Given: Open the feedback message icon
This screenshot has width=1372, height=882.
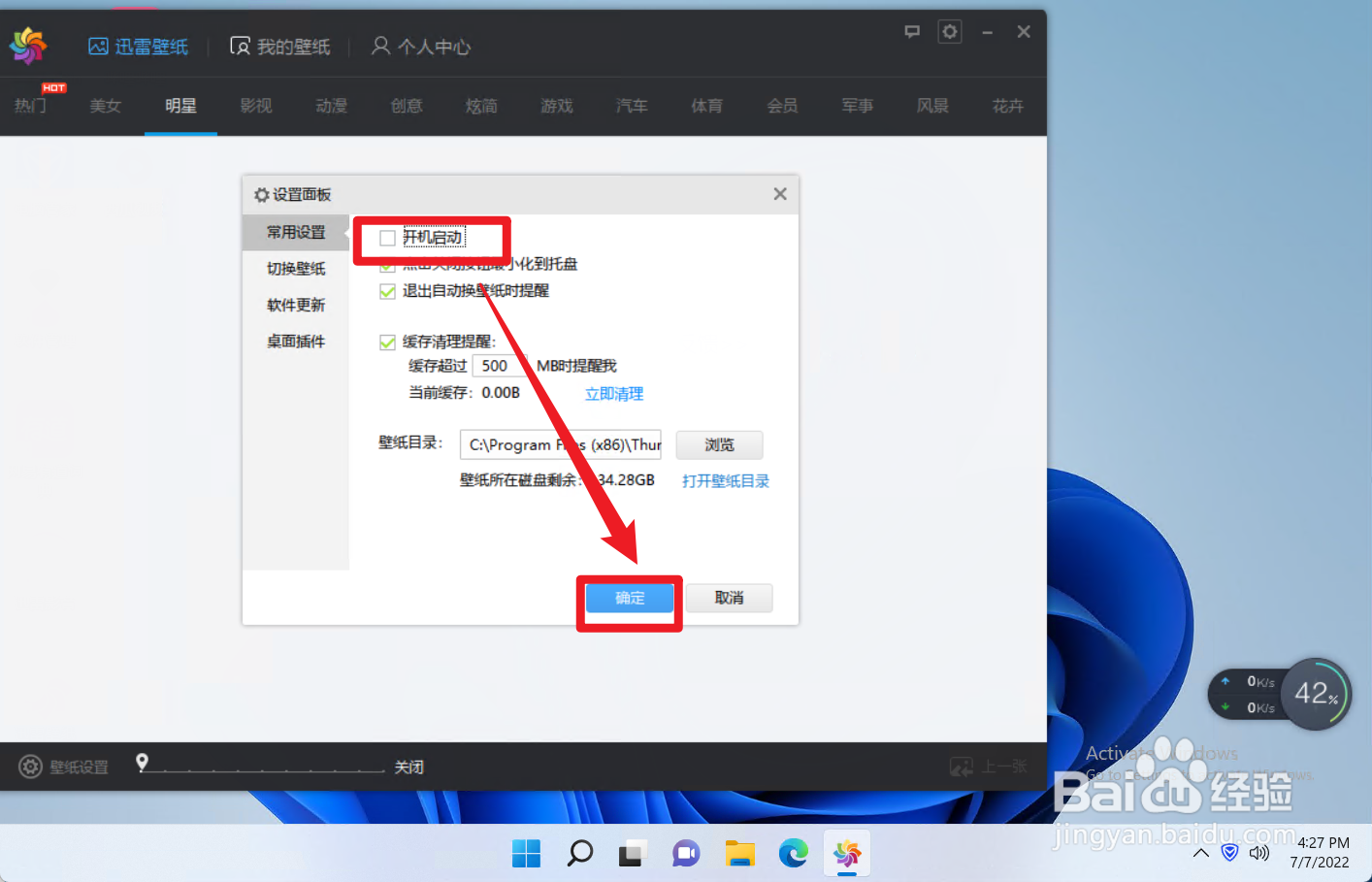Looking at the screenshot, I should pos(912,32).
